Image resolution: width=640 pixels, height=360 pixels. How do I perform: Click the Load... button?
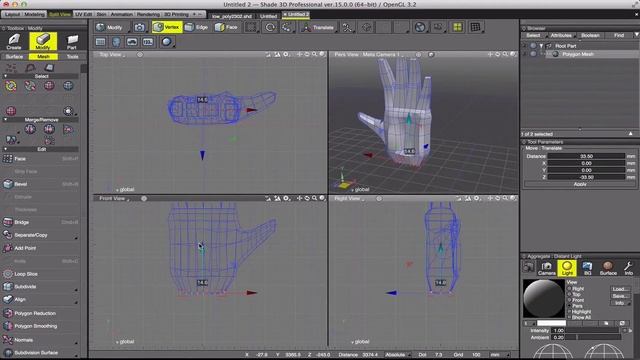pyautogui.click(x=620, y=289)
